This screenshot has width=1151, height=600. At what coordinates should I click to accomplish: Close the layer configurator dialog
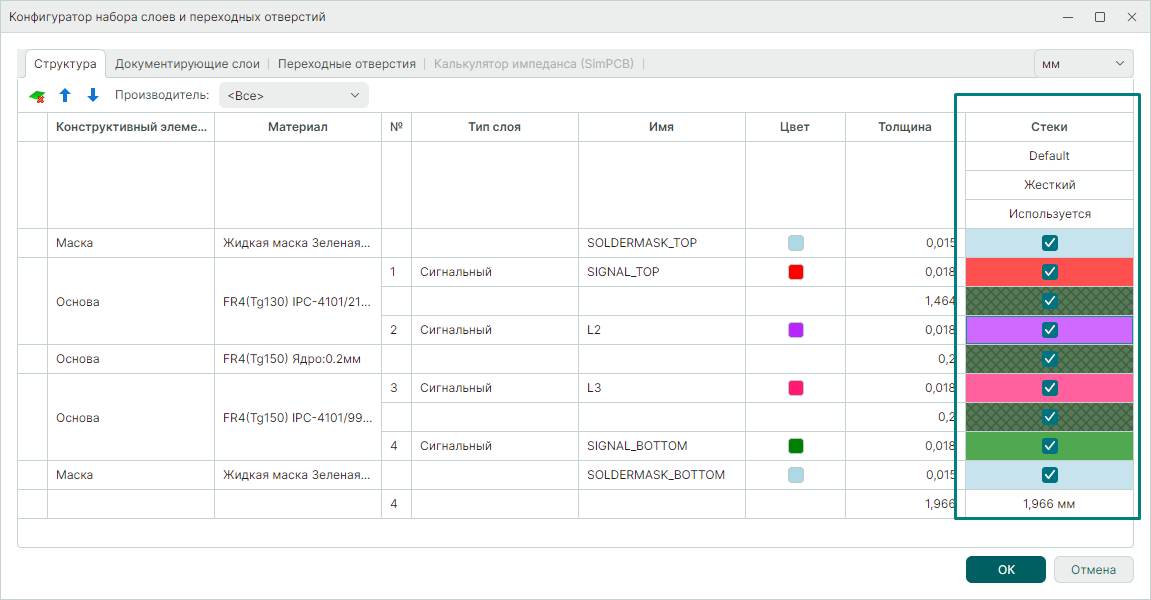tap(1131, 17)
